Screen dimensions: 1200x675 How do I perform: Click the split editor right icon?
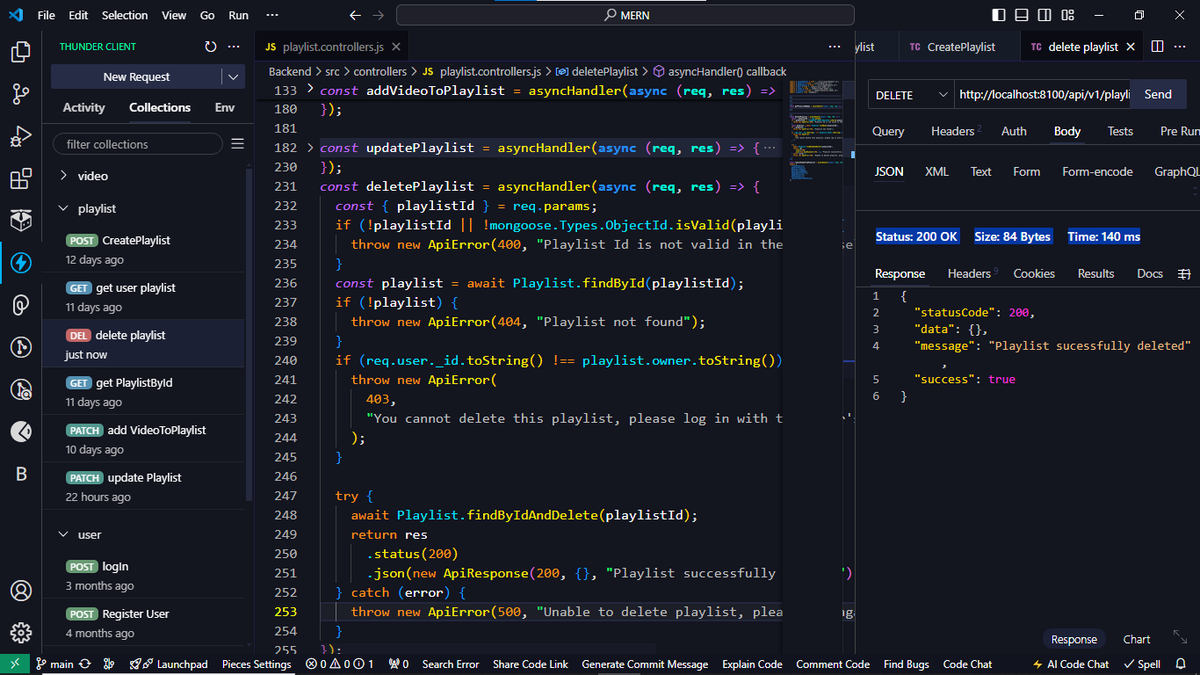click(1157, 47)
